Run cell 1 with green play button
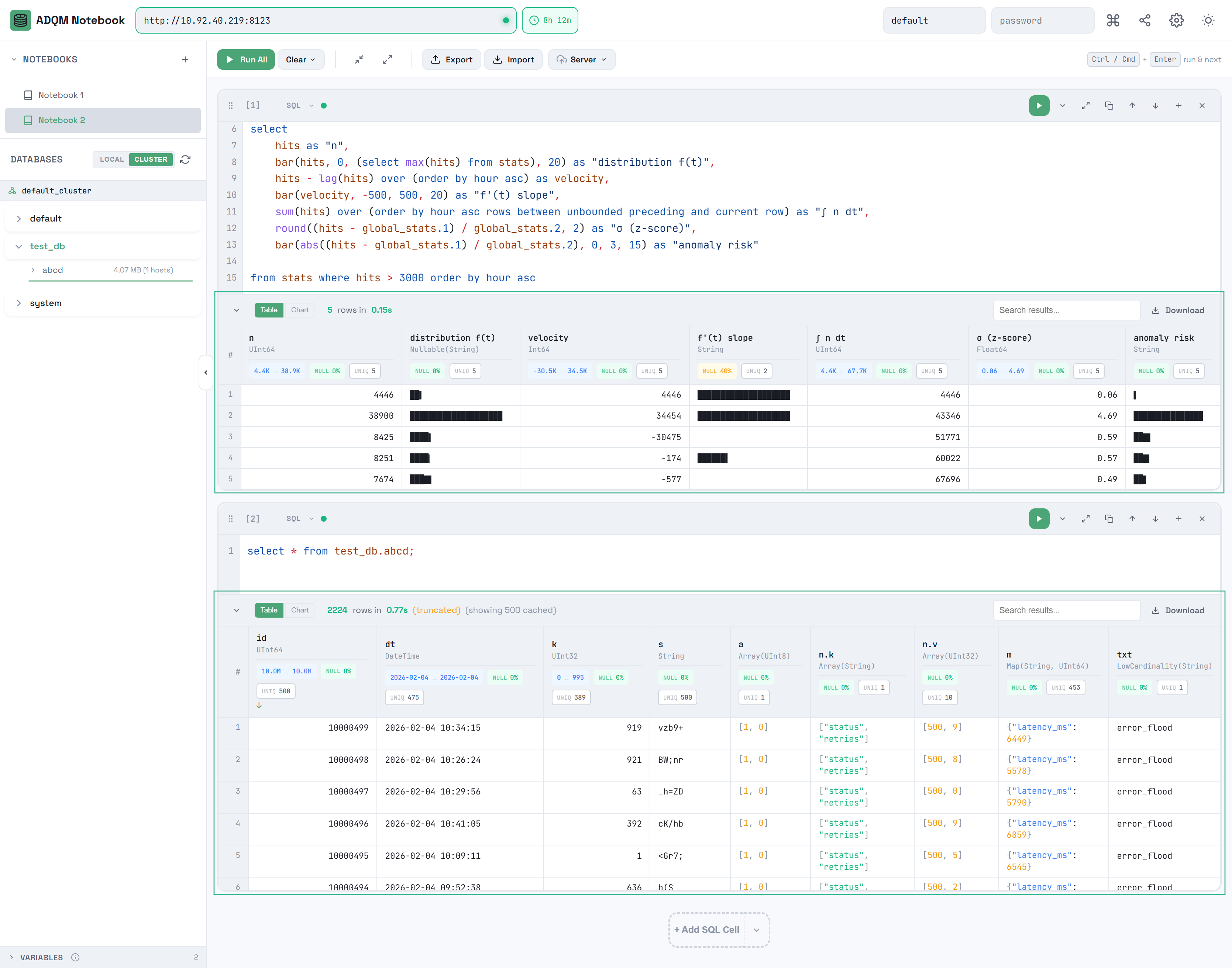Viewport: 1232px width, 968px height. pos(1038,106)
